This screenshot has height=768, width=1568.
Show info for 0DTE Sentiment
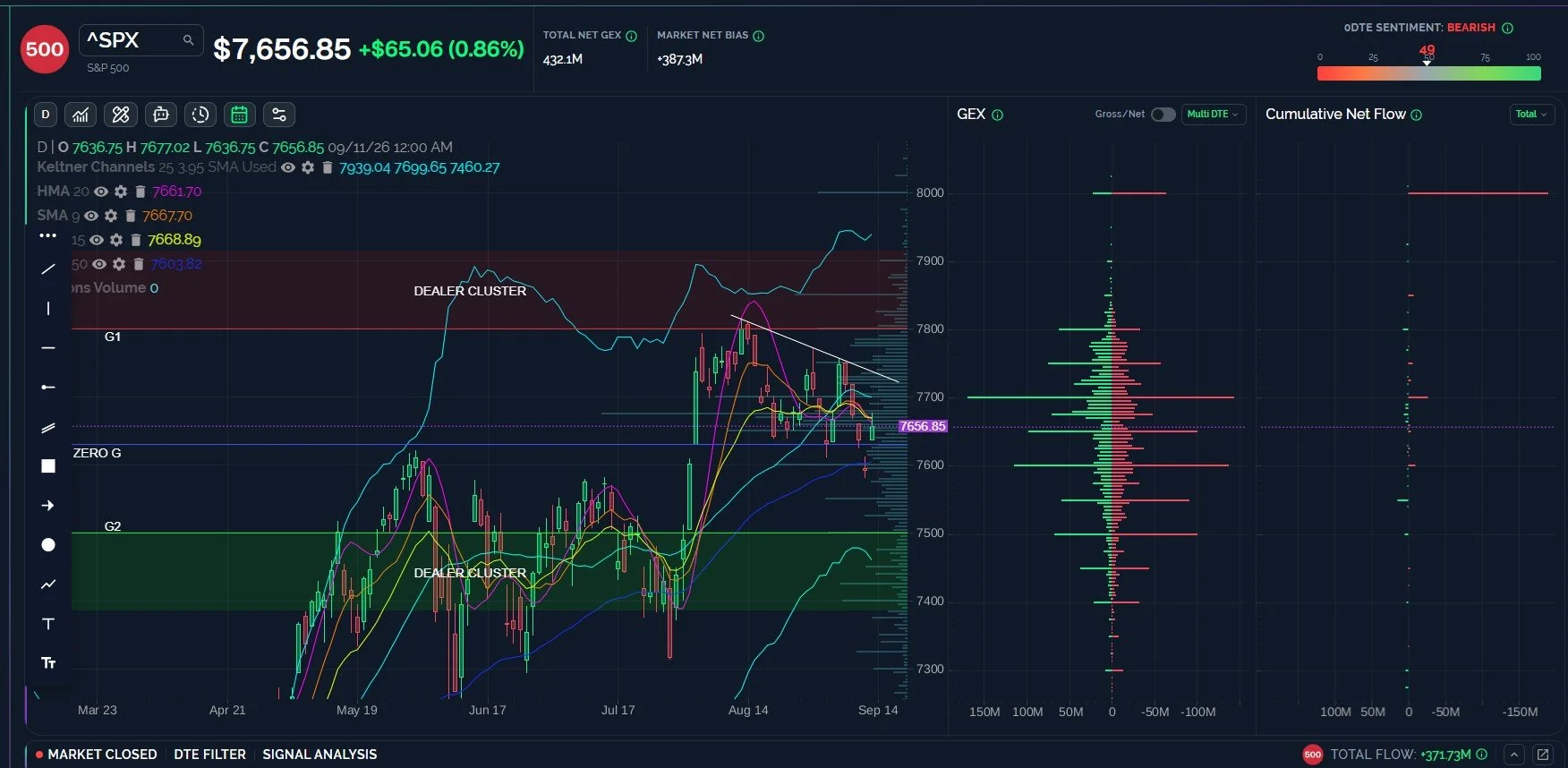click(1507, 28)
